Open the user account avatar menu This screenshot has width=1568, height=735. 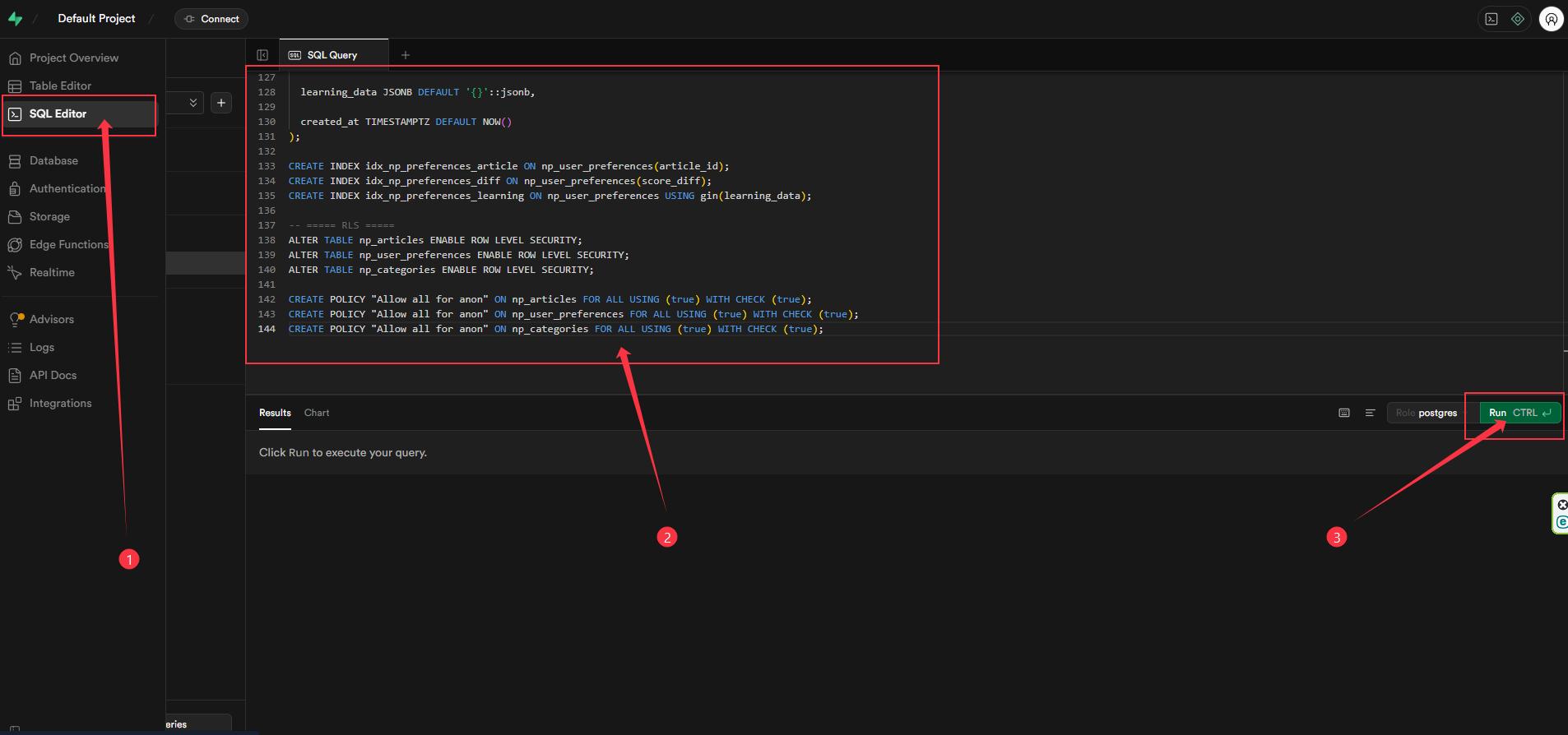tap(1551, 19)
